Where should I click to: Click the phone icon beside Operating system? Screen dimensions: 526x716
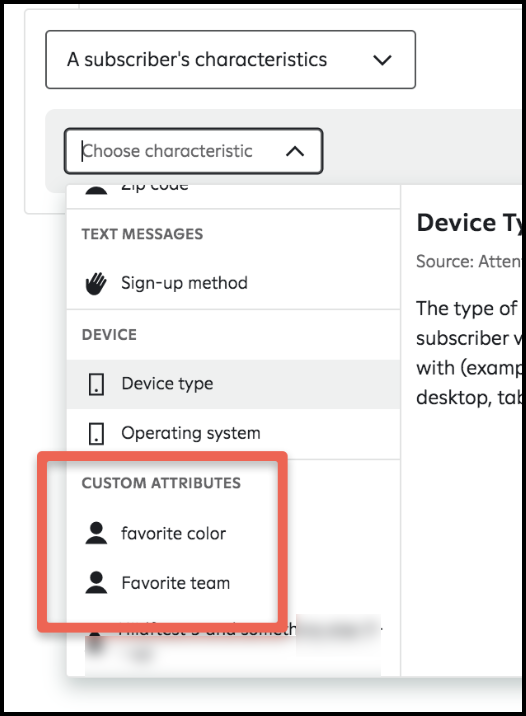[x=96, y=433]
